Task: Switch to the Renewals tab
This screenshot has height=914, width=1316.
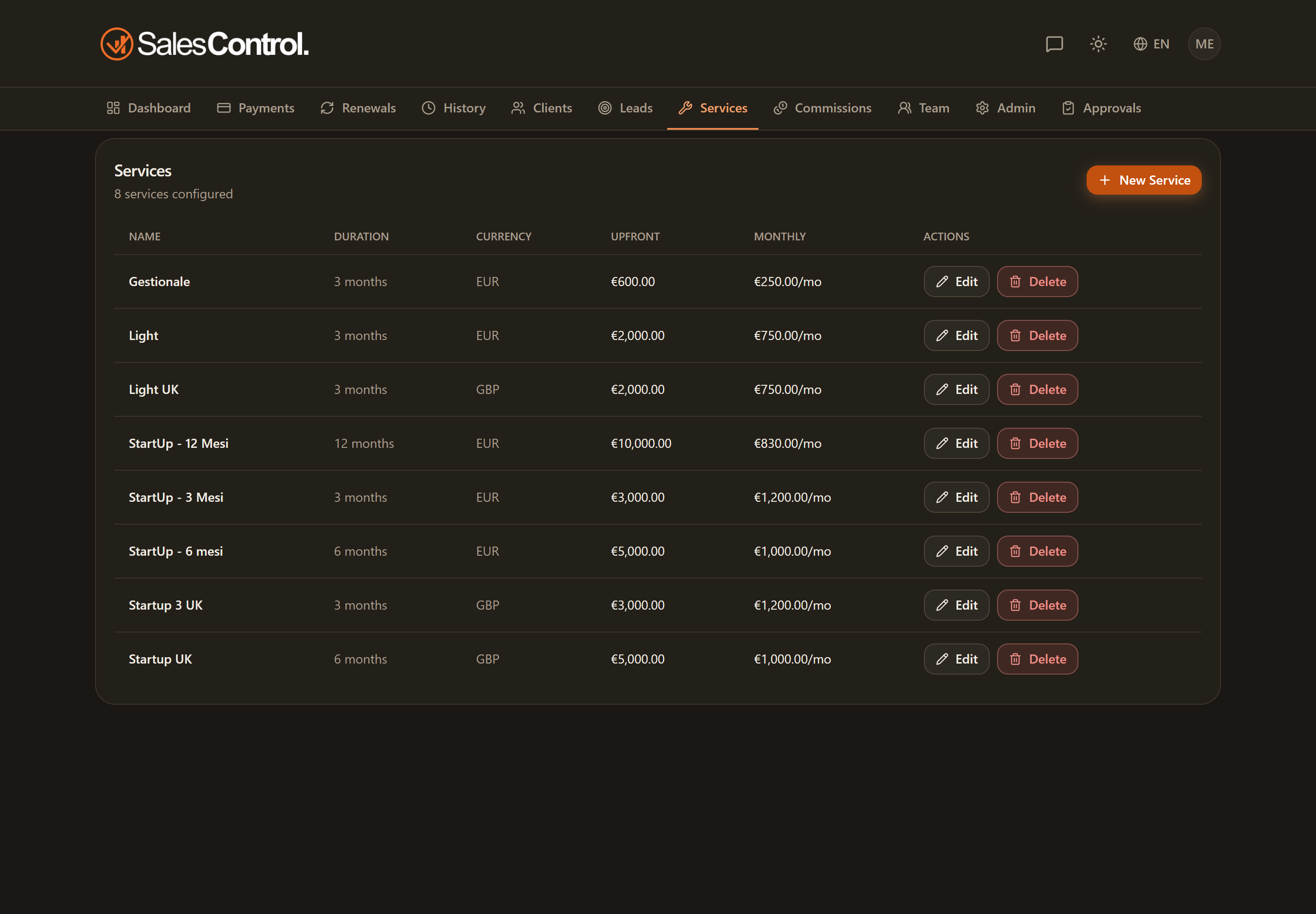Action: (x=358, y=108)
